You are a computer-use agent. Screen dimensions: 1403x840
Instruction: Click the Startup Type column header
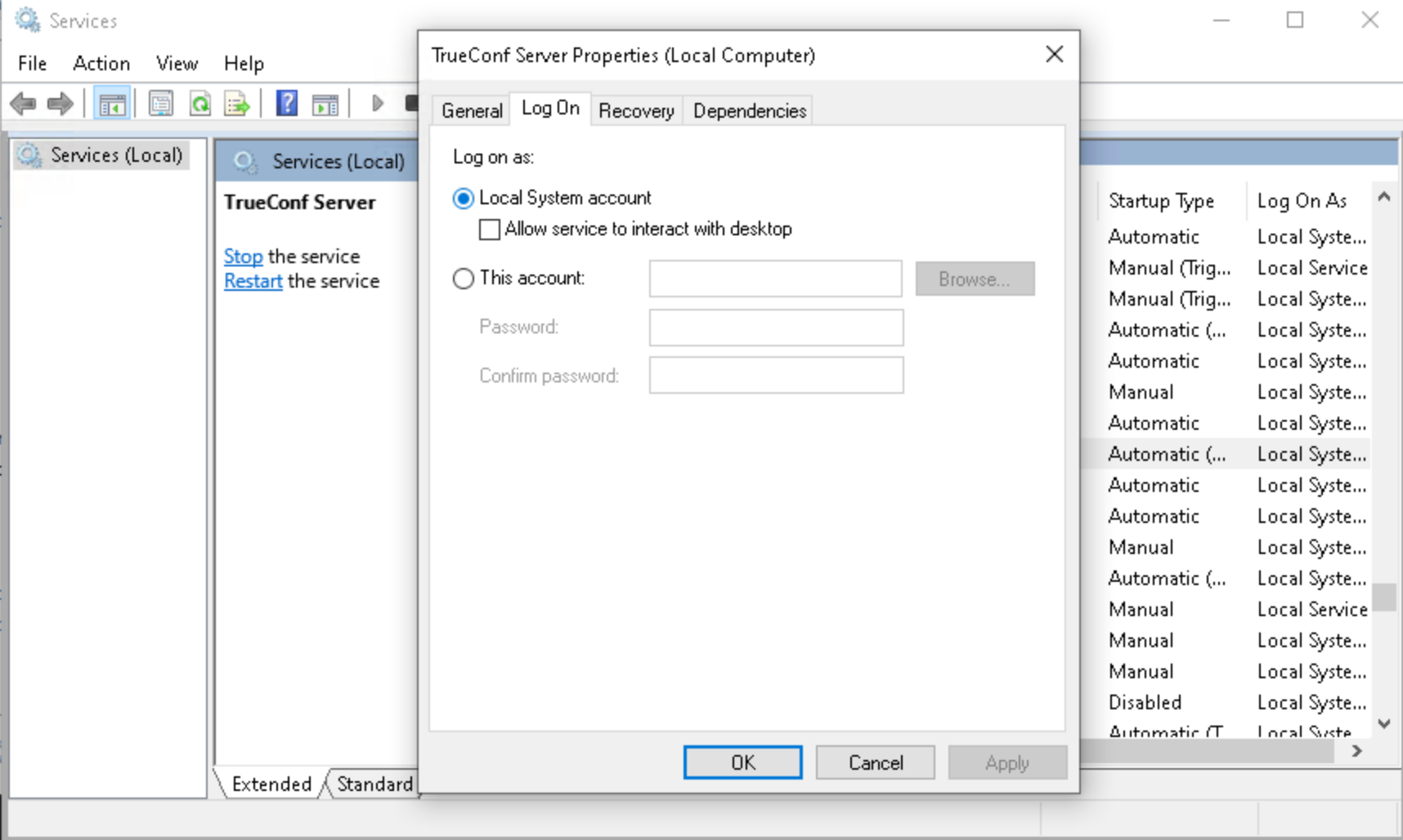(x=1161, y=201)
